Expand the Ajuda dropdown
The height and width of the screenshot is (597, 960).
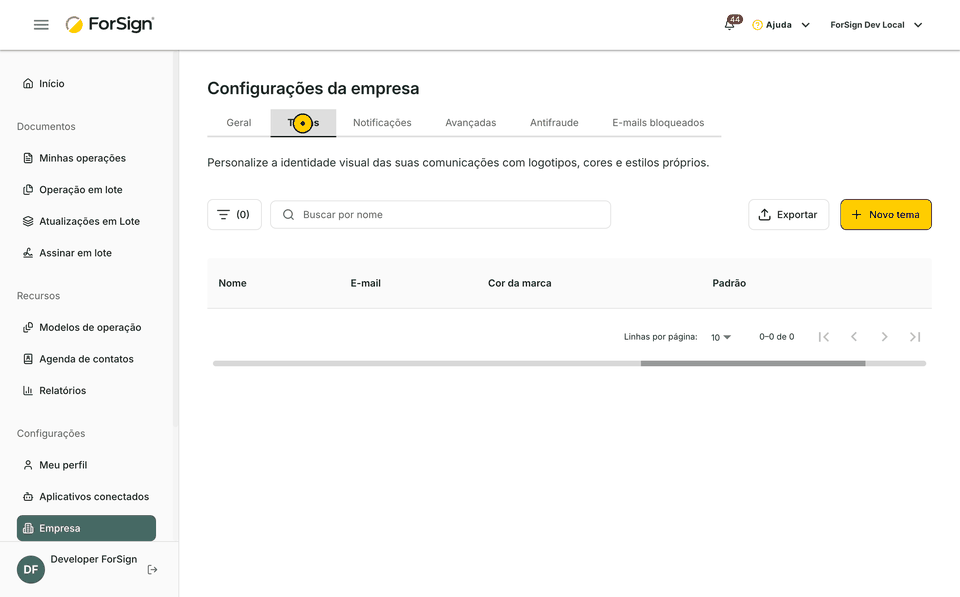(781, 25)
